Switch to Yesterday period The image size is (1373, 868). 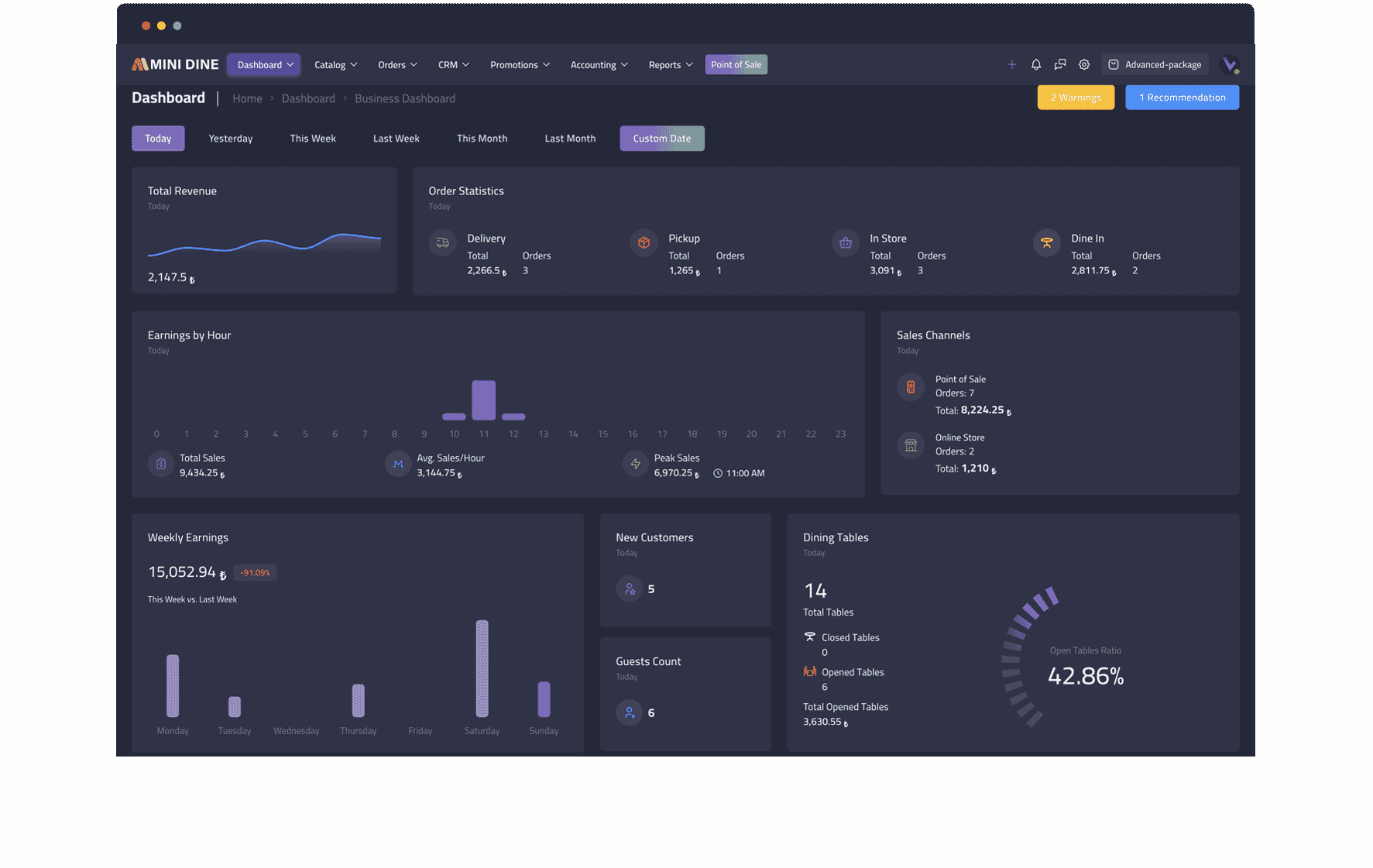pyautogui.click(x=231, y=139)
